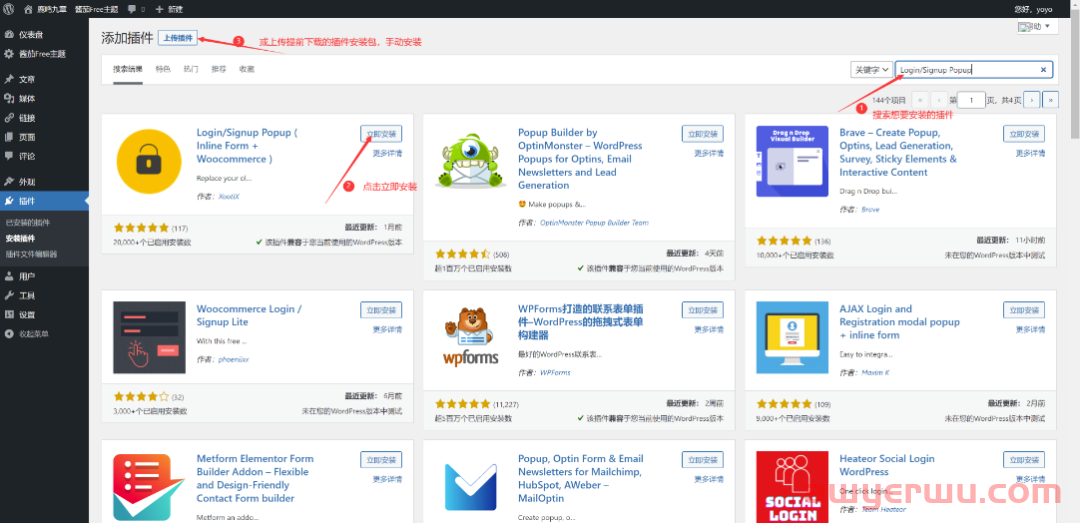This screenshot has height=523, width=1080.
Task: Open 酱茄Free主题 gear item in sidebar
Action: [44, 54]
